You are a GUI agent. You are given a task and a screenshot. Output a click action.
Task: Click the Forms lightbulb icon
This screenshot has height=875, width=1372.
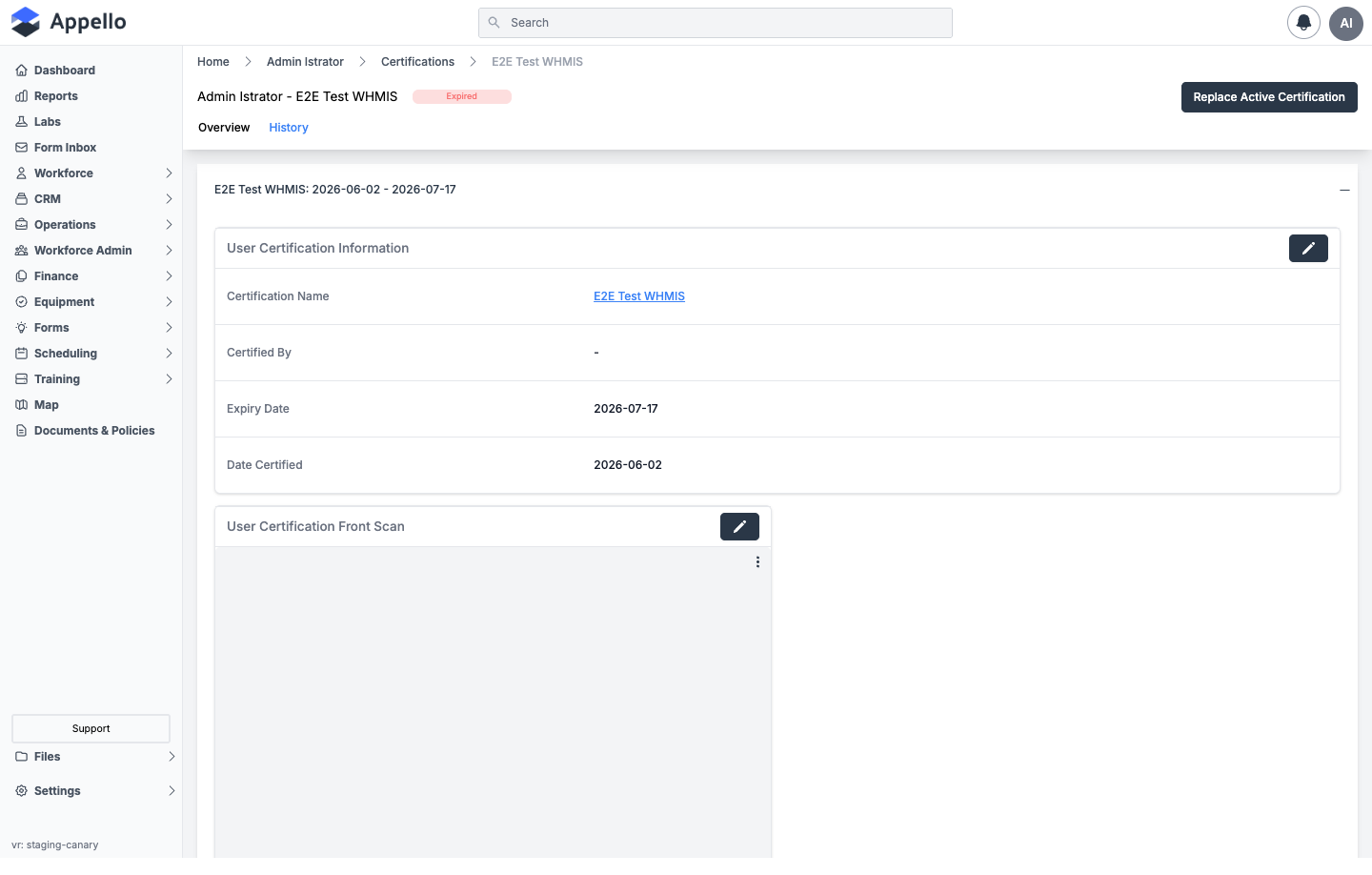(21, 328)
